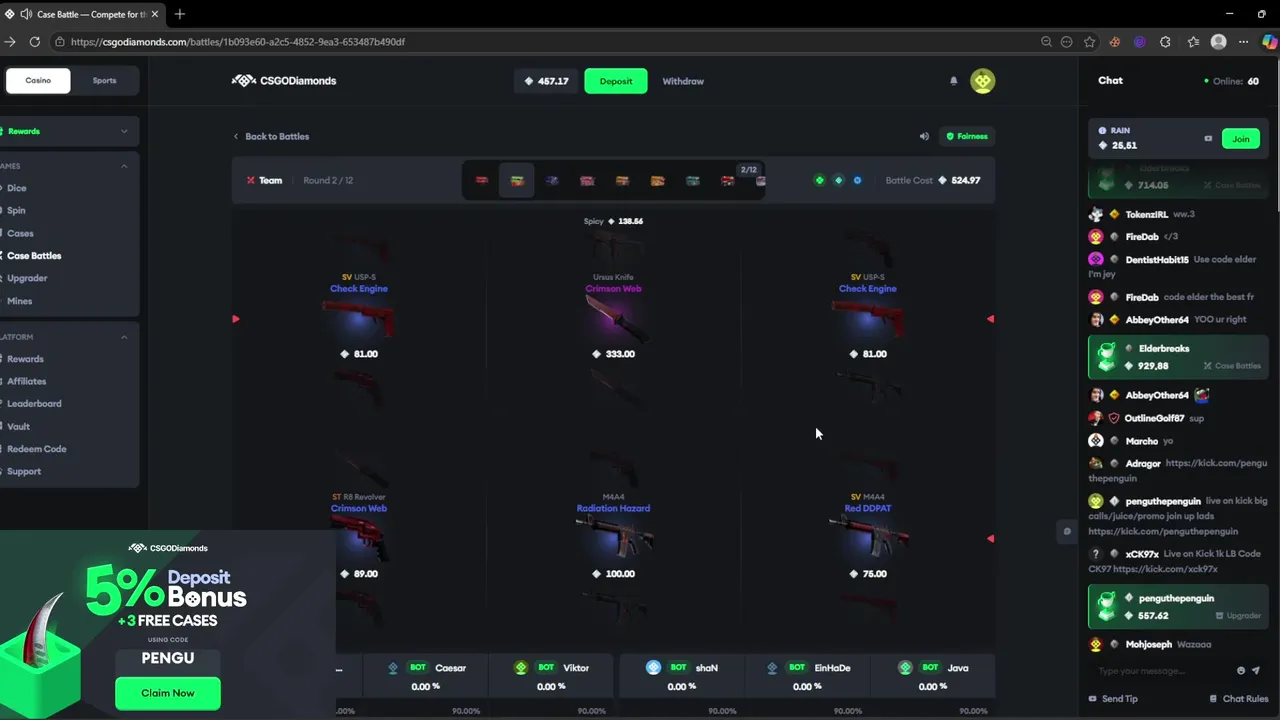The width and height of the screenshot is (1280, 720).
Task: Click EinHaDe bot avatar icon
Action: click(772, 667)
